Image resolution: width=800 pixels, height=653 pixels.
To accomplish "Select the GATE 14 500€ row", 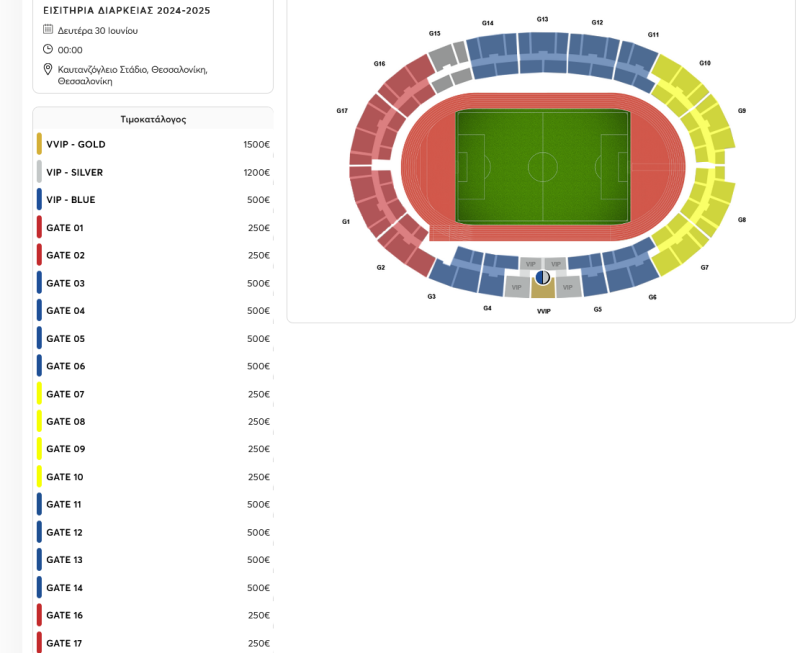I will 153,588.
